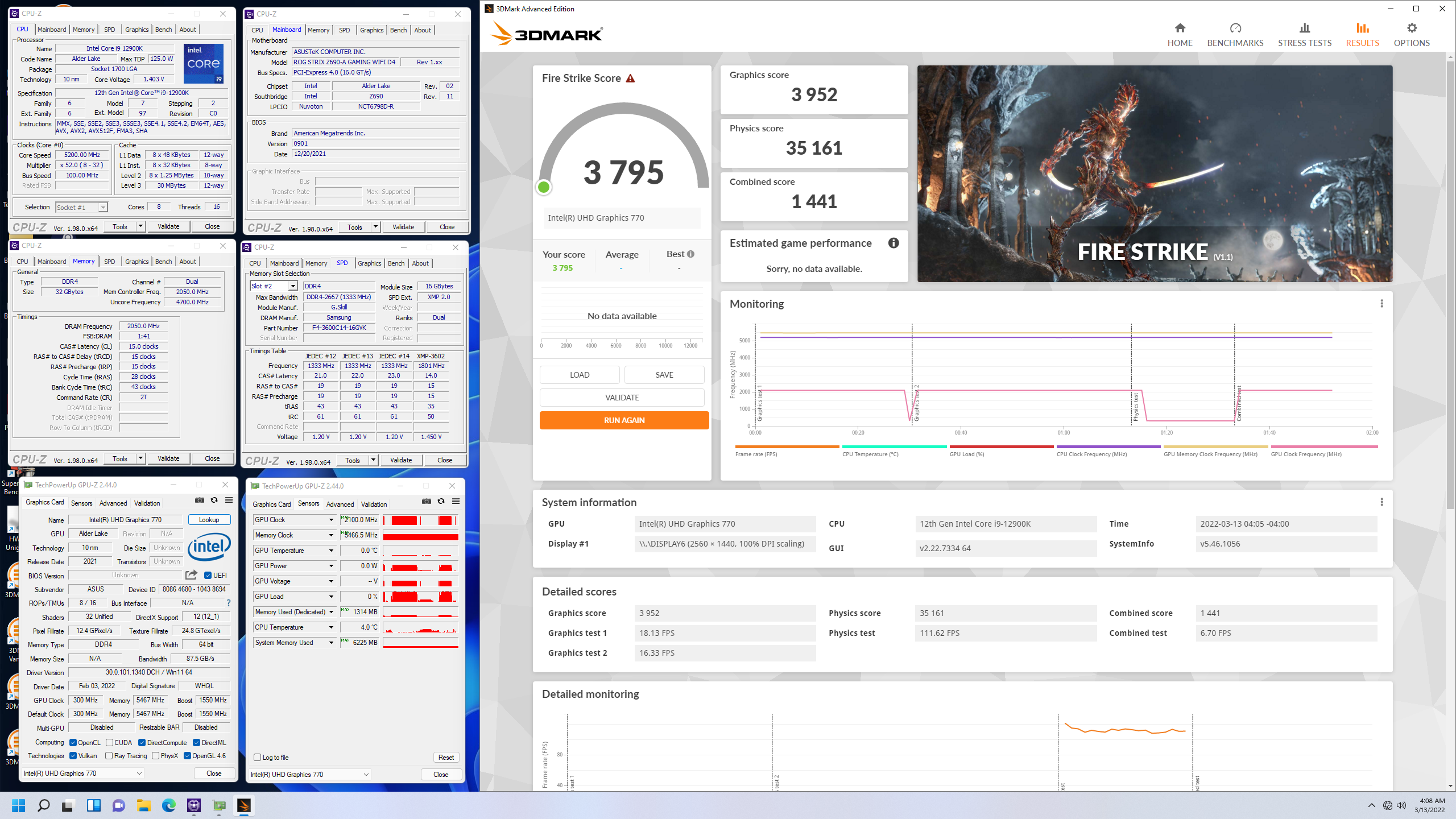The image size is (1456, 819).
Task: Open taskbar Search
Action: point(44,805)
